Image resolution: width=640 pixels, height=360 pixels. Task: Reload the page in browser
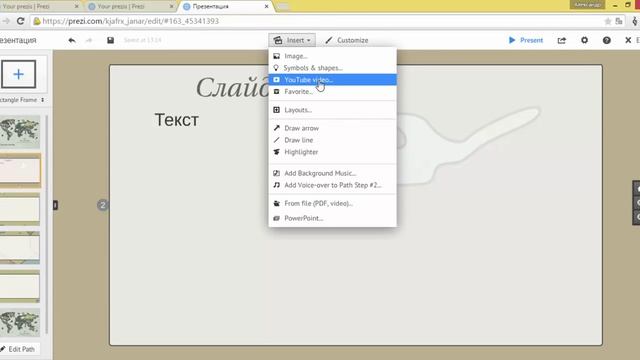(20, 21)
